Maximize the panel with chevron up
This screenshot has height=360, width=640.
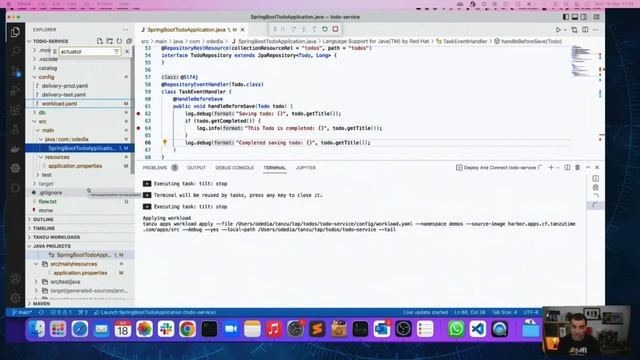point(588,168)
